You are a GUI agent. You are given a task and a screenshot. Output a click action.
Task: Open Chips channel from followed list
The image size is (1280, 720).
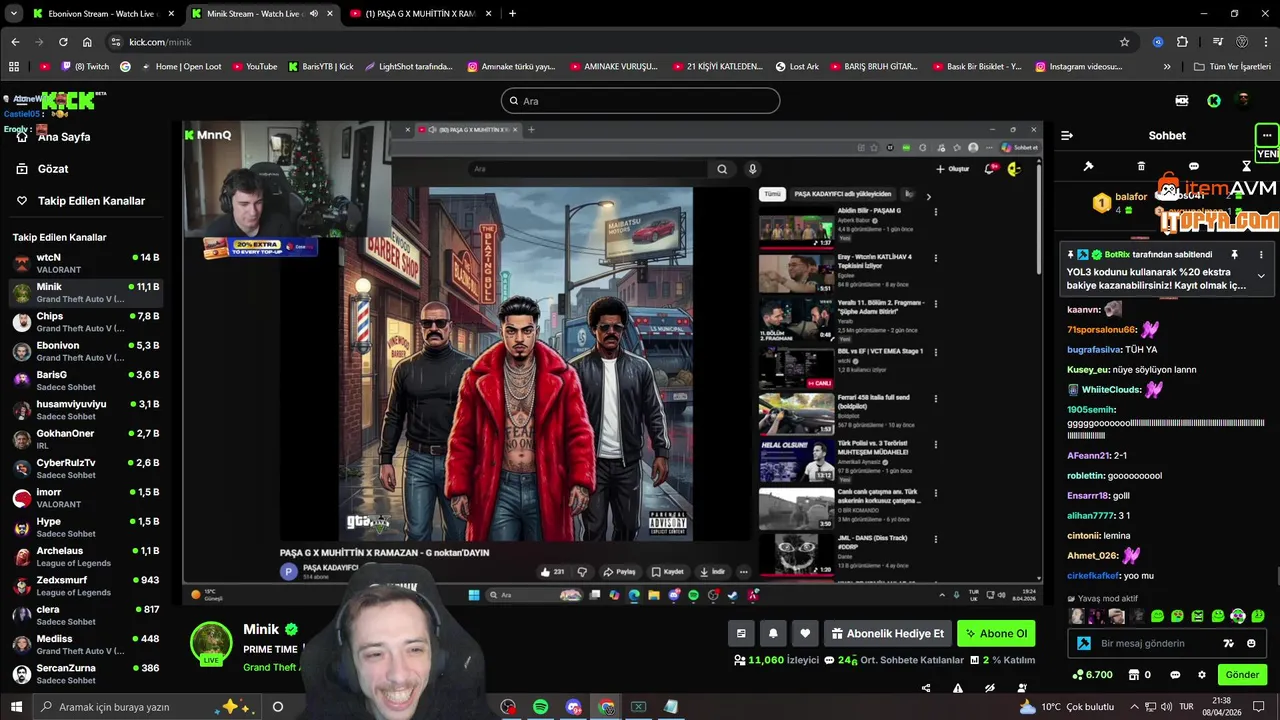pyautogui.click(x=88, y=322)
